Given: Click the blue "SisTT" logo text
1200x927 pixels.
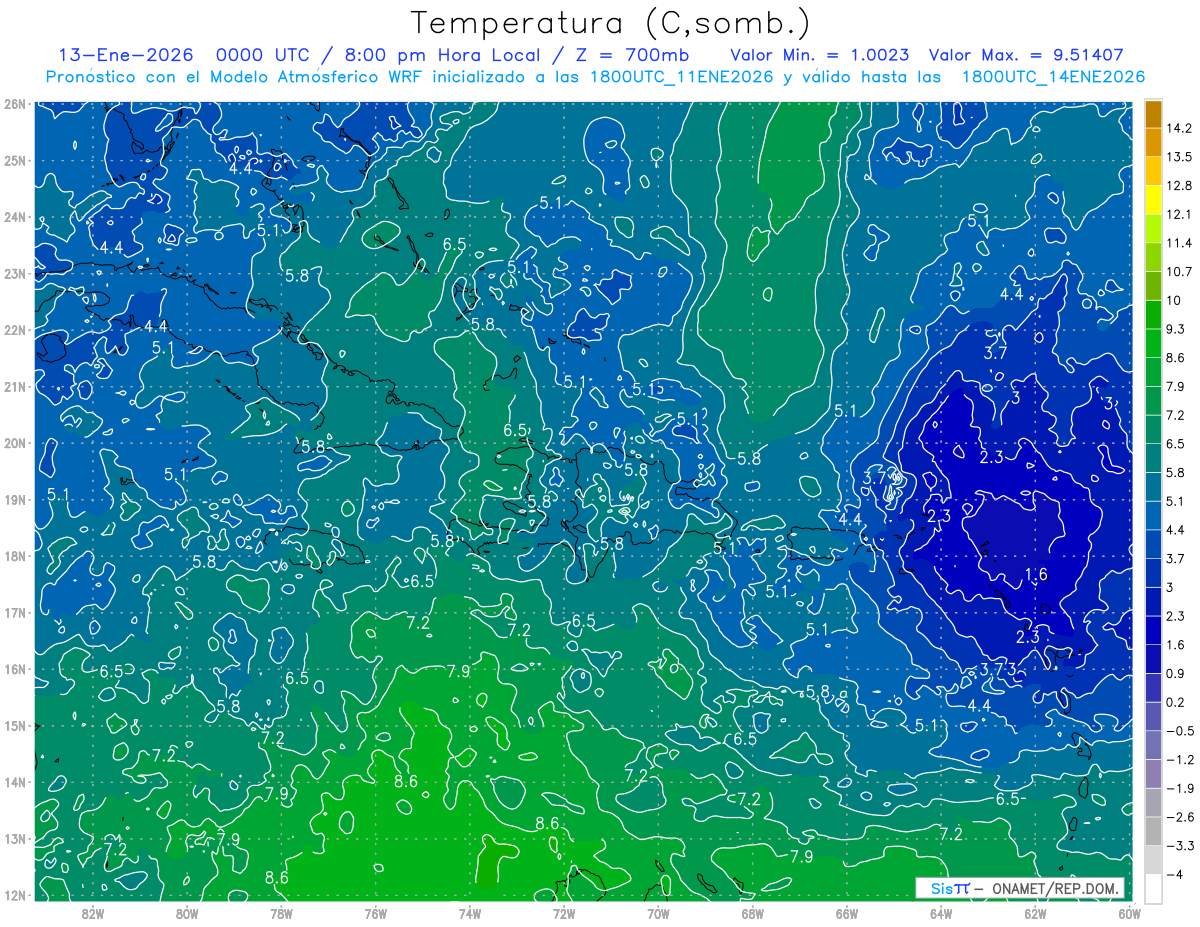Looking at the screenshot, I should 949,888.
